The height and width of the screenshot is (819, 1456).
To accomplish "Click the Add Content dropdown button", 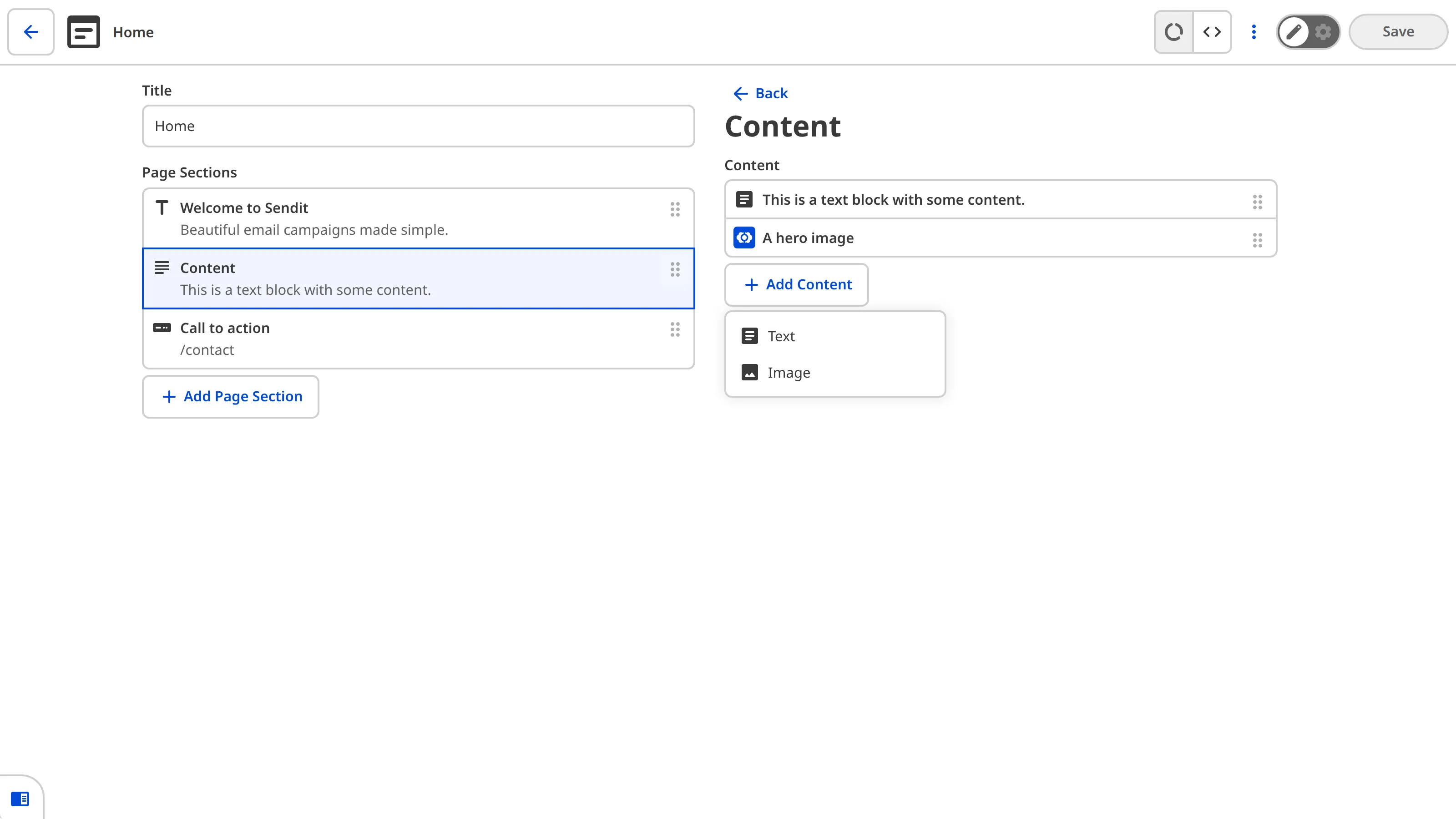I will [x=796, y=285].
